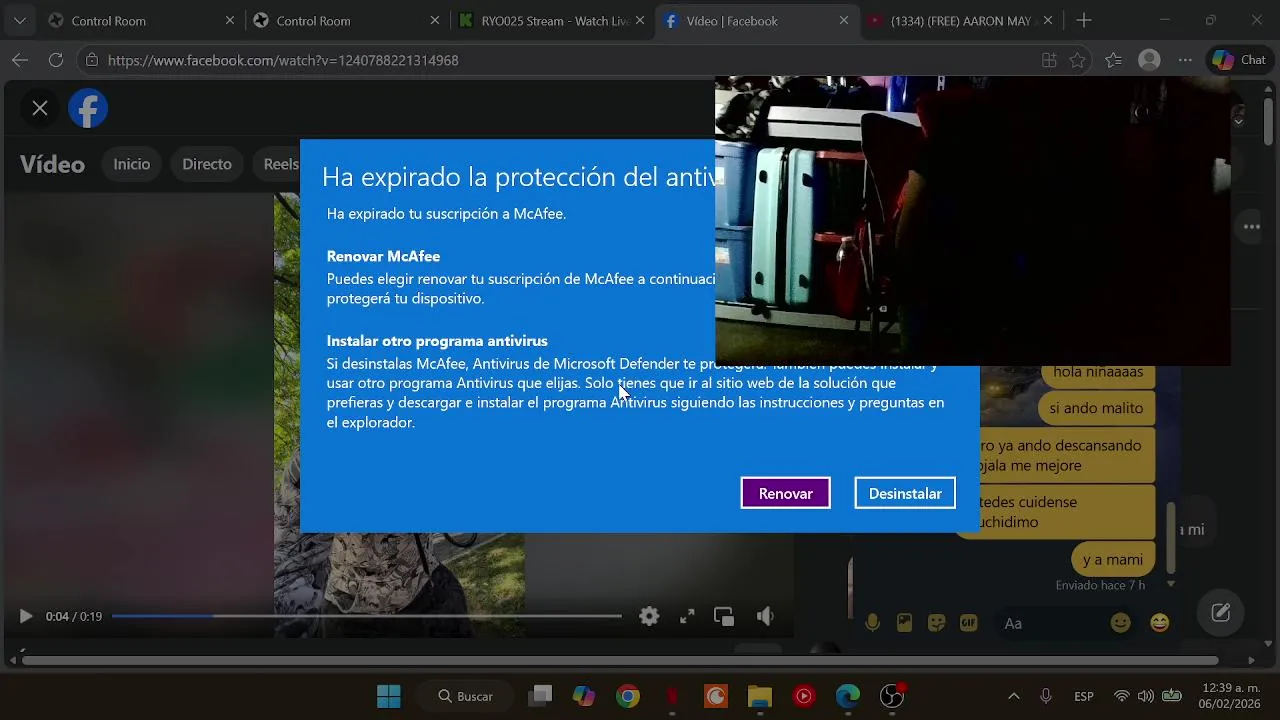Close the Facebook video viewer with X

40,108
